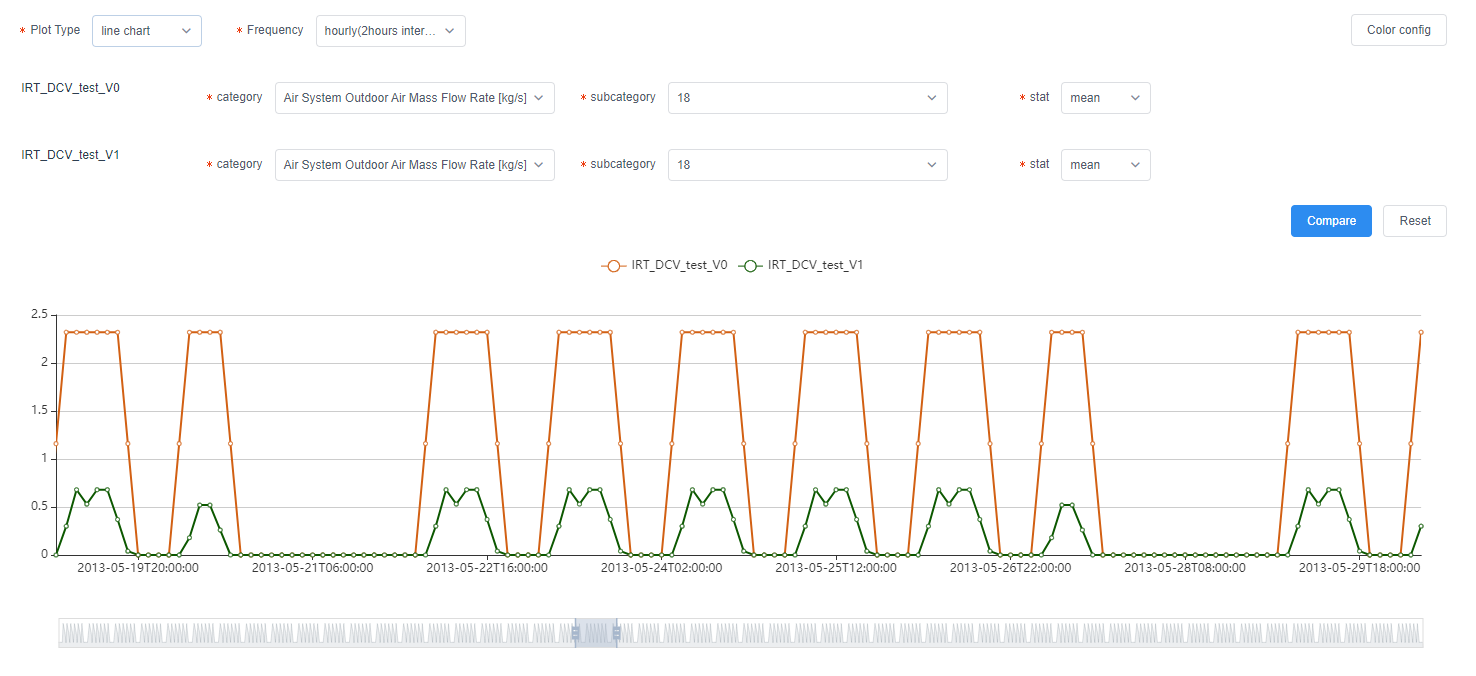Open stat dropdown for IRT_DCV_test_V1
The image size is (1476, 676).
(1106, 165)
